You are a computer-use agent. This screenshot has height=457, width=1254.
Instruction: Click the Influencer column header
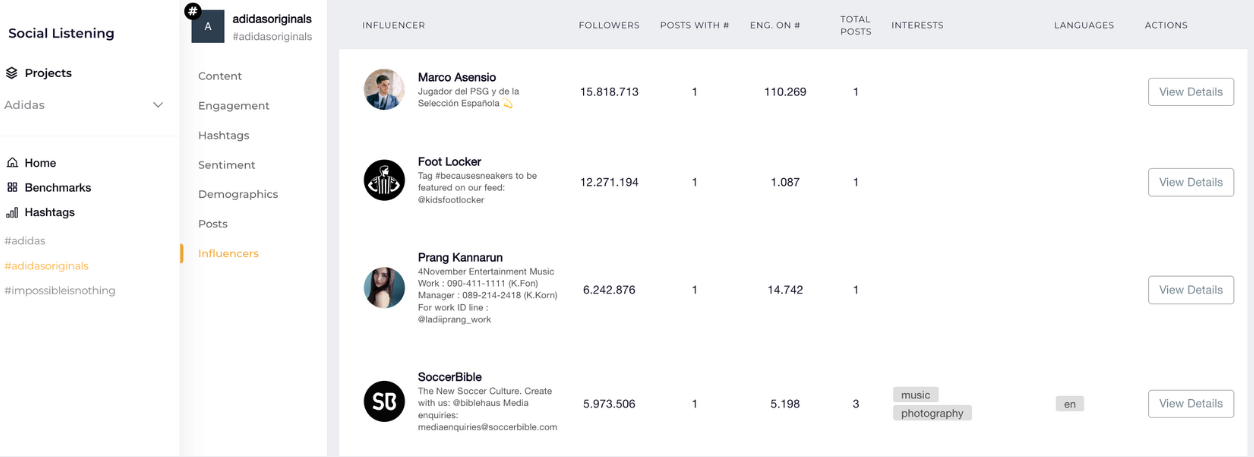[x=393, y=25]
